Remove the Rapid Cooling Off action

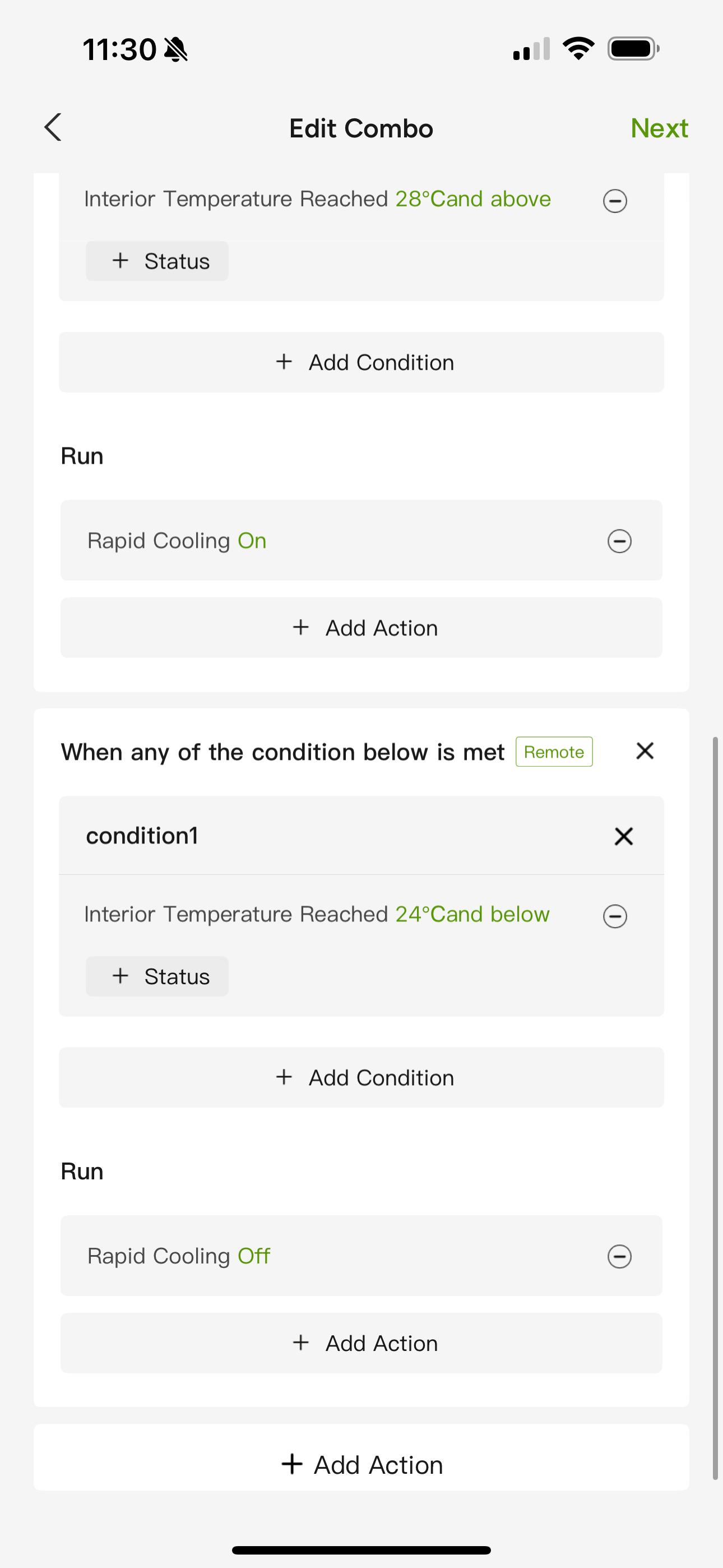(619, 1256)
